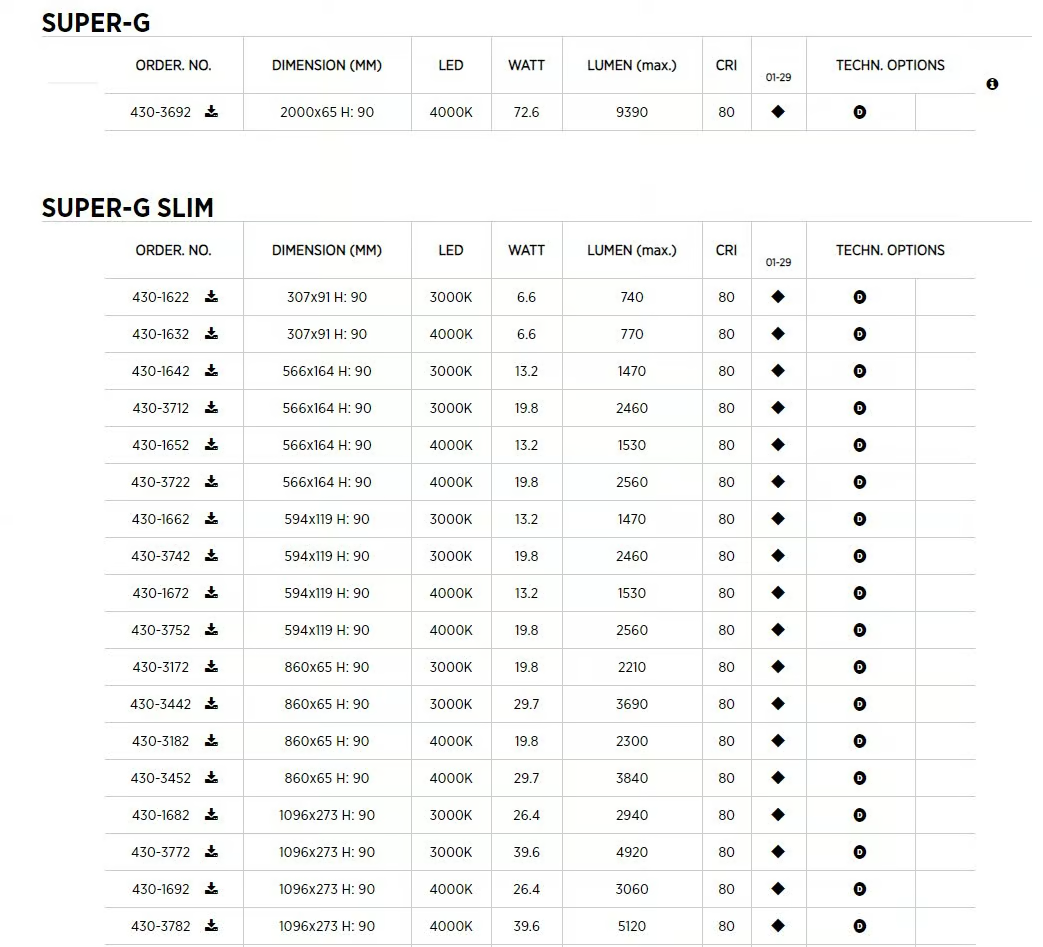This screenshot has height=947, width=1043.
Task: Click the SUPER-G SLIM section heading
Action: pyautogui.click(x=128, y=208)
